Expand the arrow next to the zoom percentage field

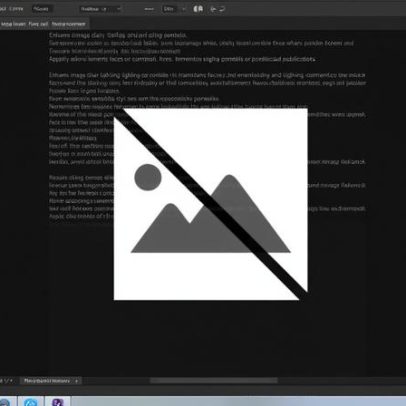click(x=183, y=9)
